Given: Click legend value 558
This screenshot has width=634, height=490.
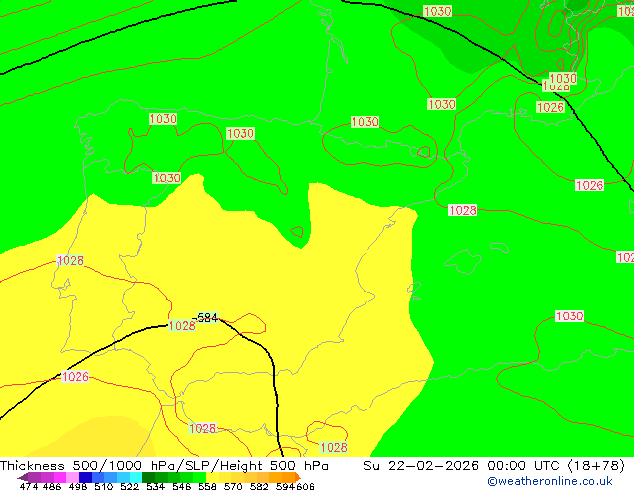Looking at the screenshot, I should (x=207, y=486).
